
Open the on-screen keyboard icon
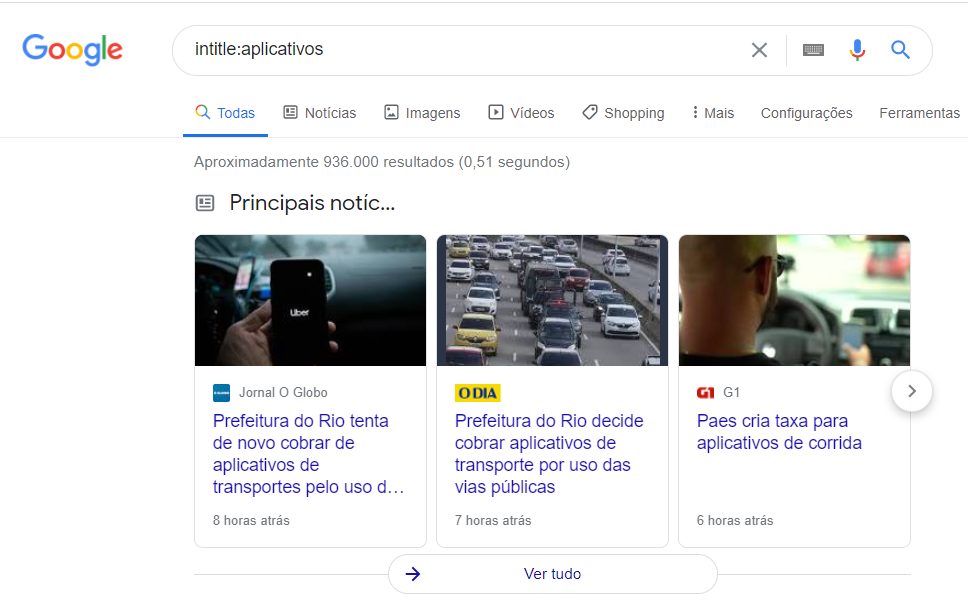click(x=813, y=50)
